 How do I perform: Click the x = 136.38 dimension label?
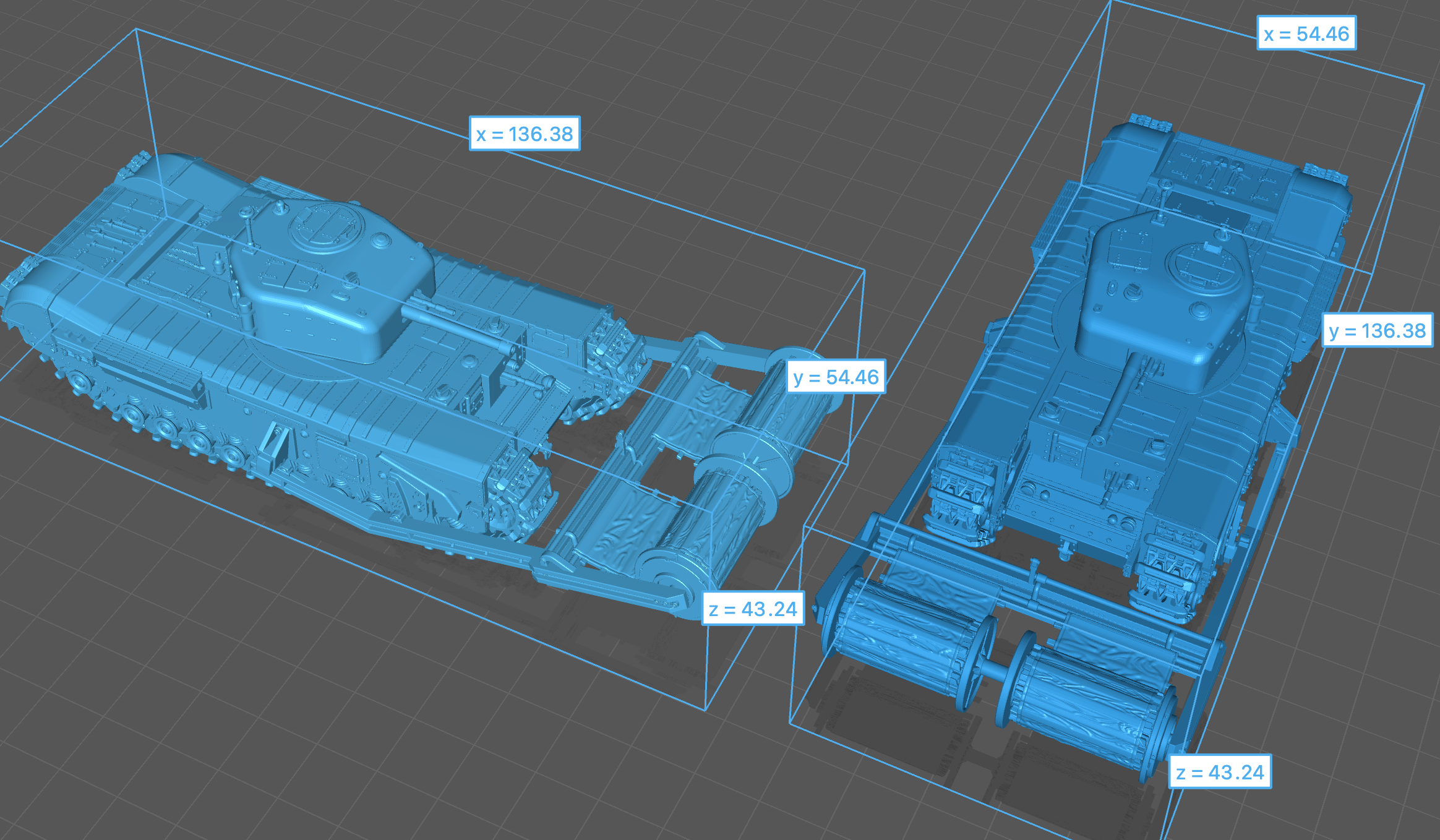(525, 134)
